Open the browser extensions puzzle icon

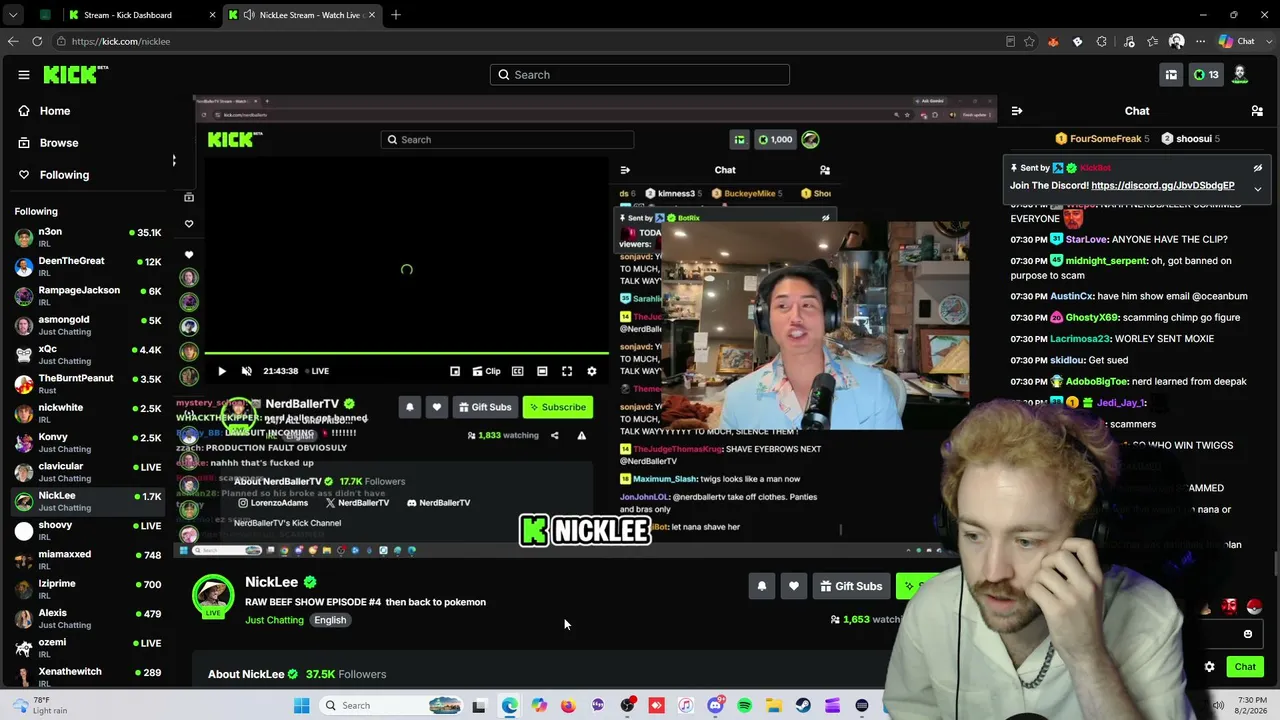point(1101,41)
